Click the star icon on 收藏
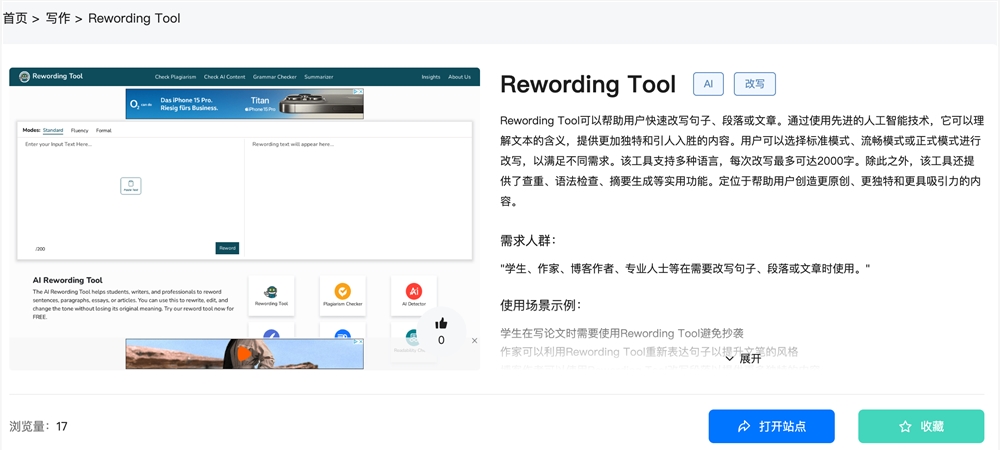This screenshot has width=1000, height=450. (x=905, y=426)
